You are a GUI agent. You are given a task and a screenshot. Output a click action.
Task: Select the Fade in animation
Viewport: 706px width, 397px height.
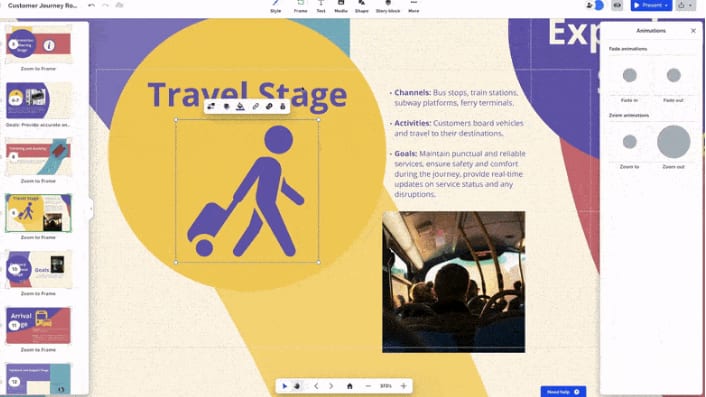[x=629, y=75]
